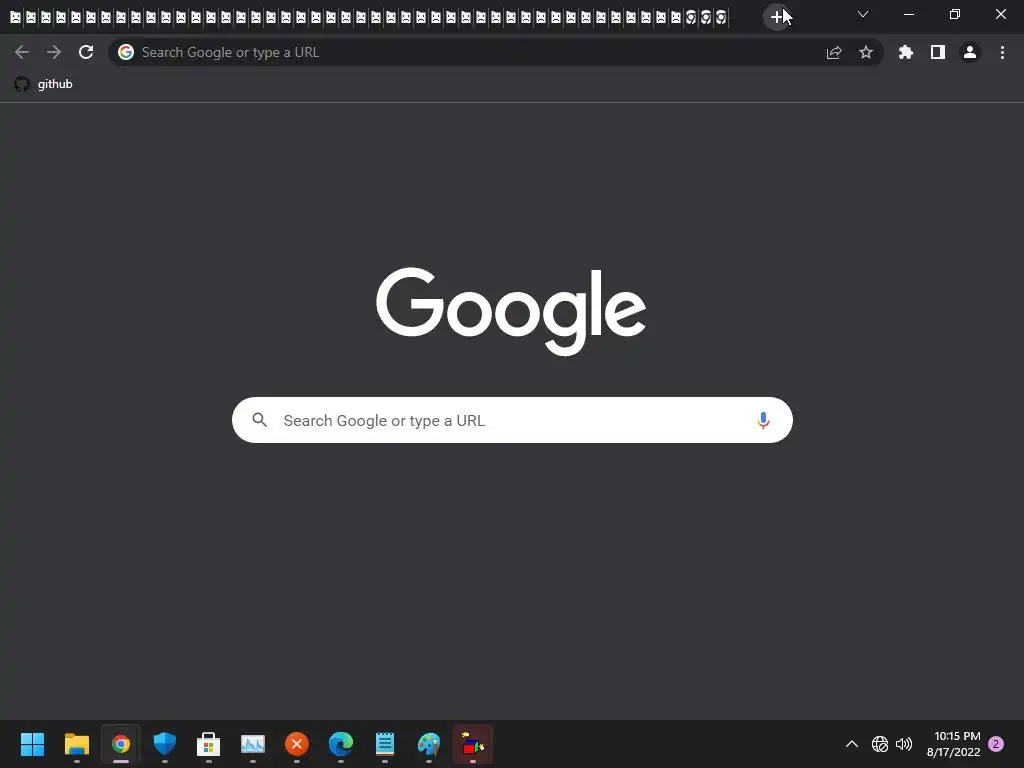Click the Chrome icon on the taskbar
The height and width of the screenshot is (768, 1024).
click(x=121, y=744)
